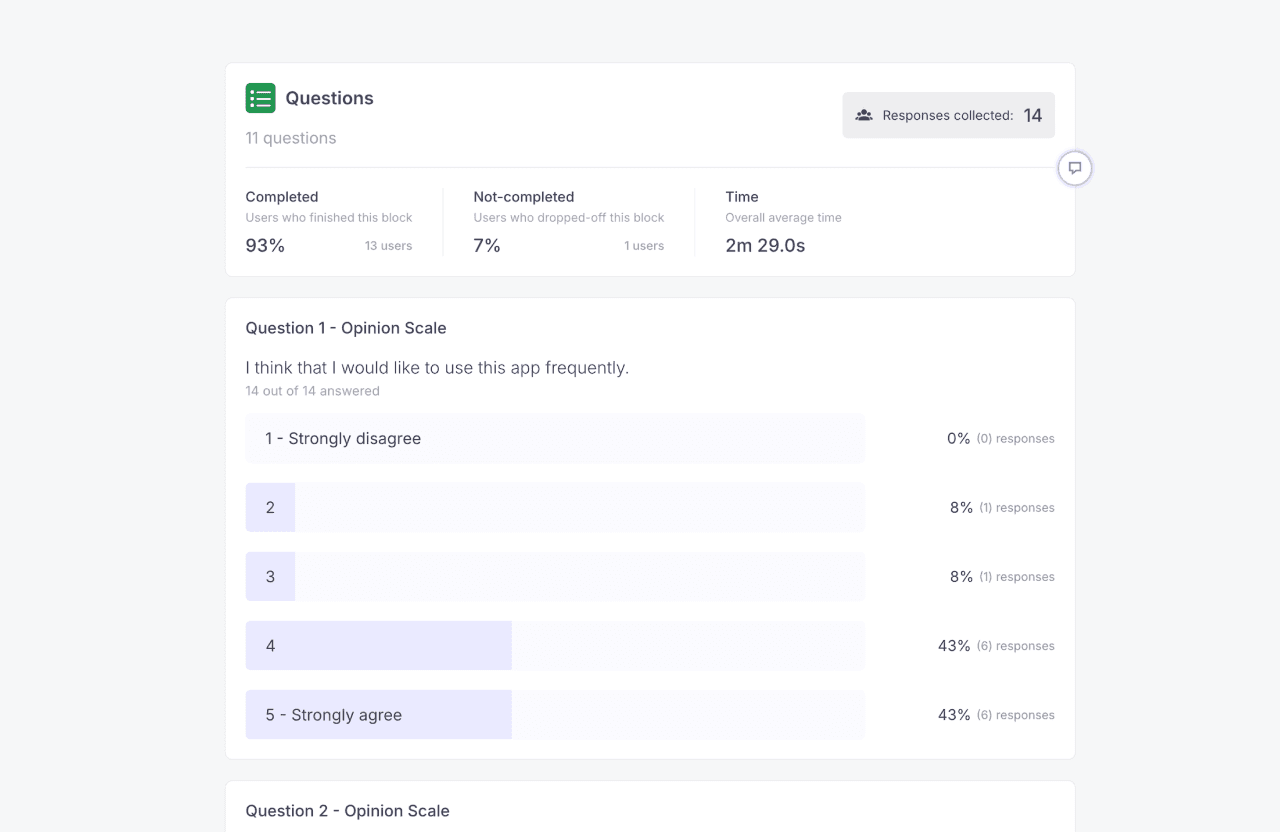Click the Questions title text
The image size is (1280, 832).
[x=329, y=98]
